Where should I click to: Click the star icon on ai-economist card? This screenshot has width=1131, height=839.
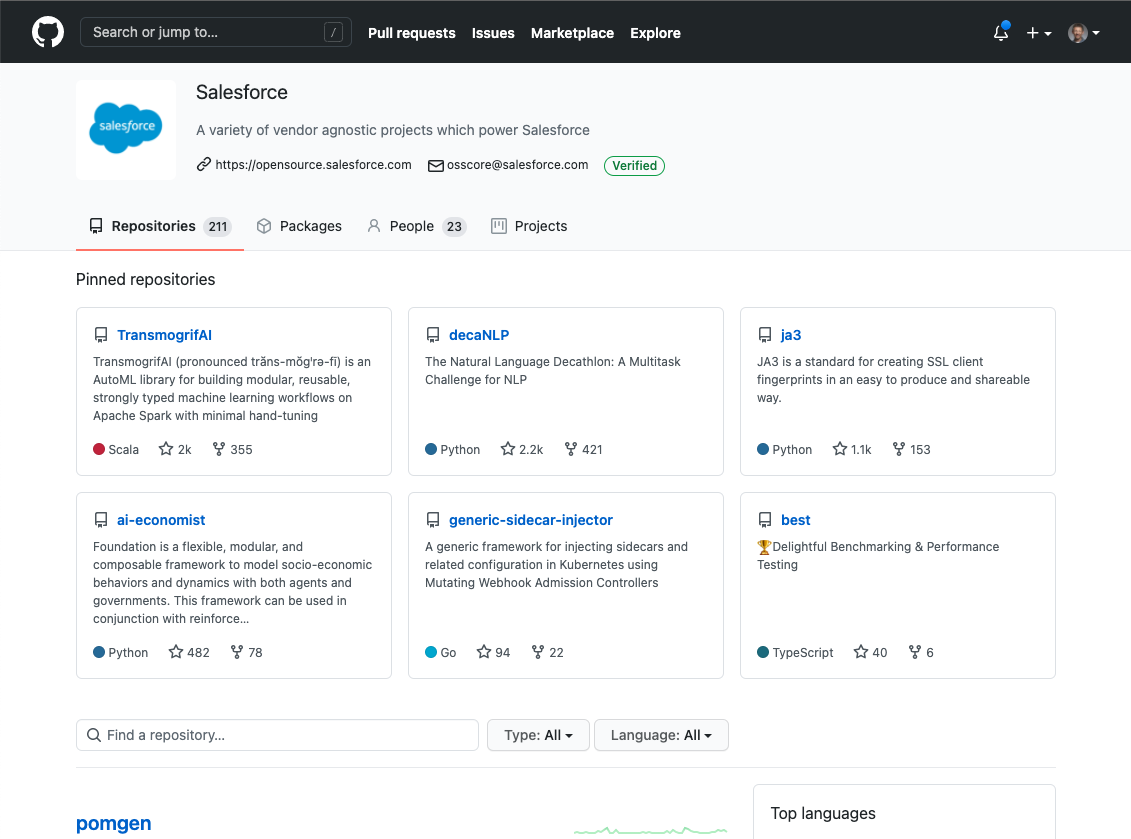(175, 651)
